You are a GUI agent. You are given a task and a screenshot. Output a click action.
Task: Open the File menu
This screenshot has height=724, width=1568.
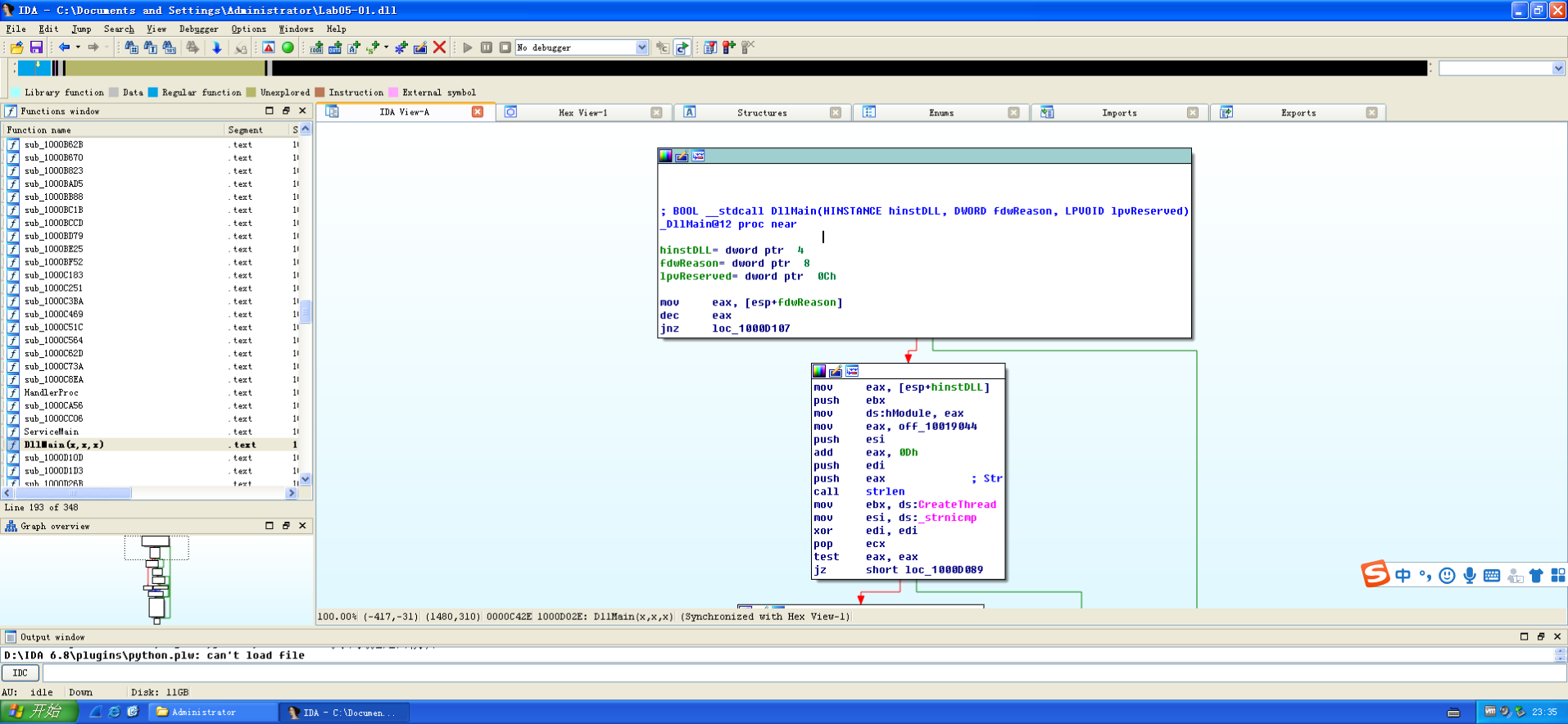tap(16, 29)
